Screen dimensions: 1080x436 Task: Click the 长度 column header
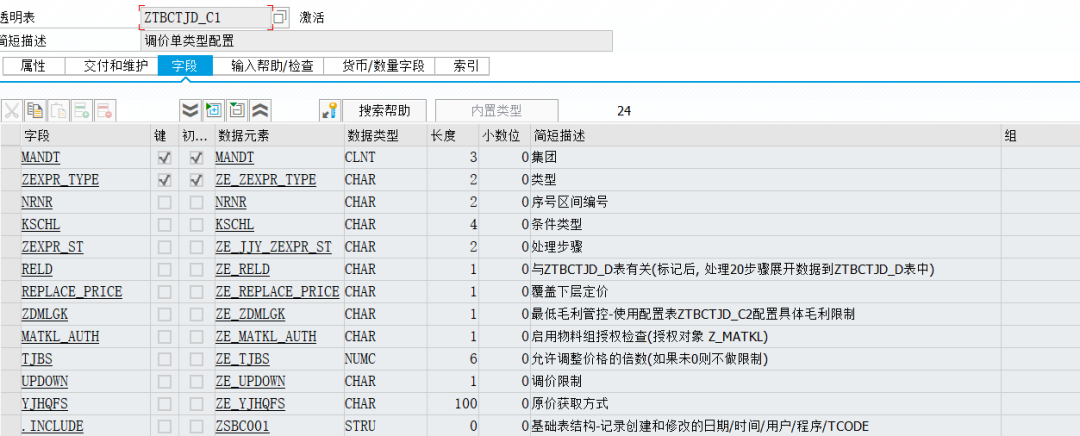pos(453,136)
